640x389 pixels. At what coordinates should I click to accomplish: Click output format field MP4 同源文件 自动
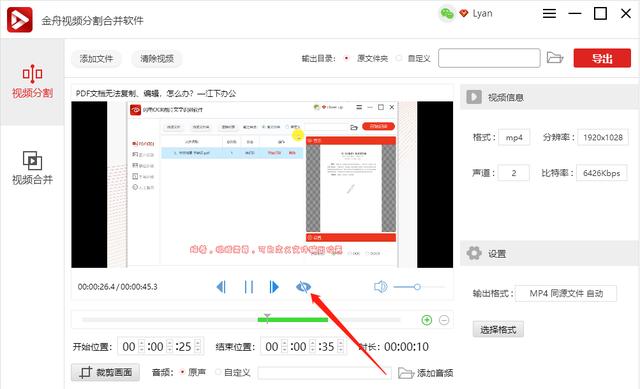[x=566, y=293]
